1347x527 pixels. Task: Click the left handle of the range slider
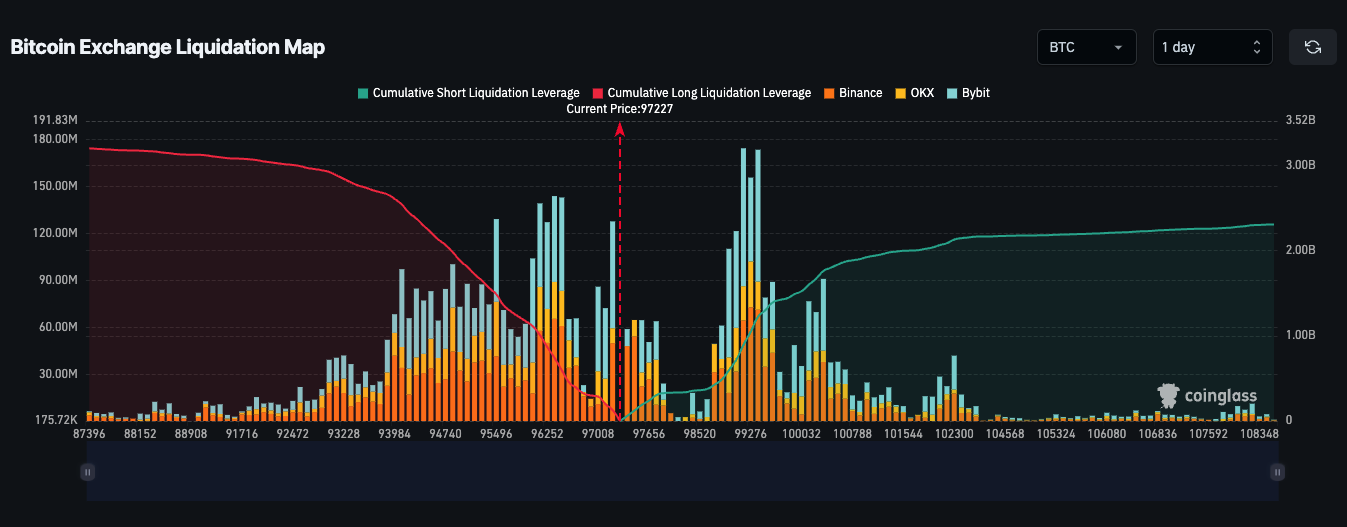pos(88,471)
